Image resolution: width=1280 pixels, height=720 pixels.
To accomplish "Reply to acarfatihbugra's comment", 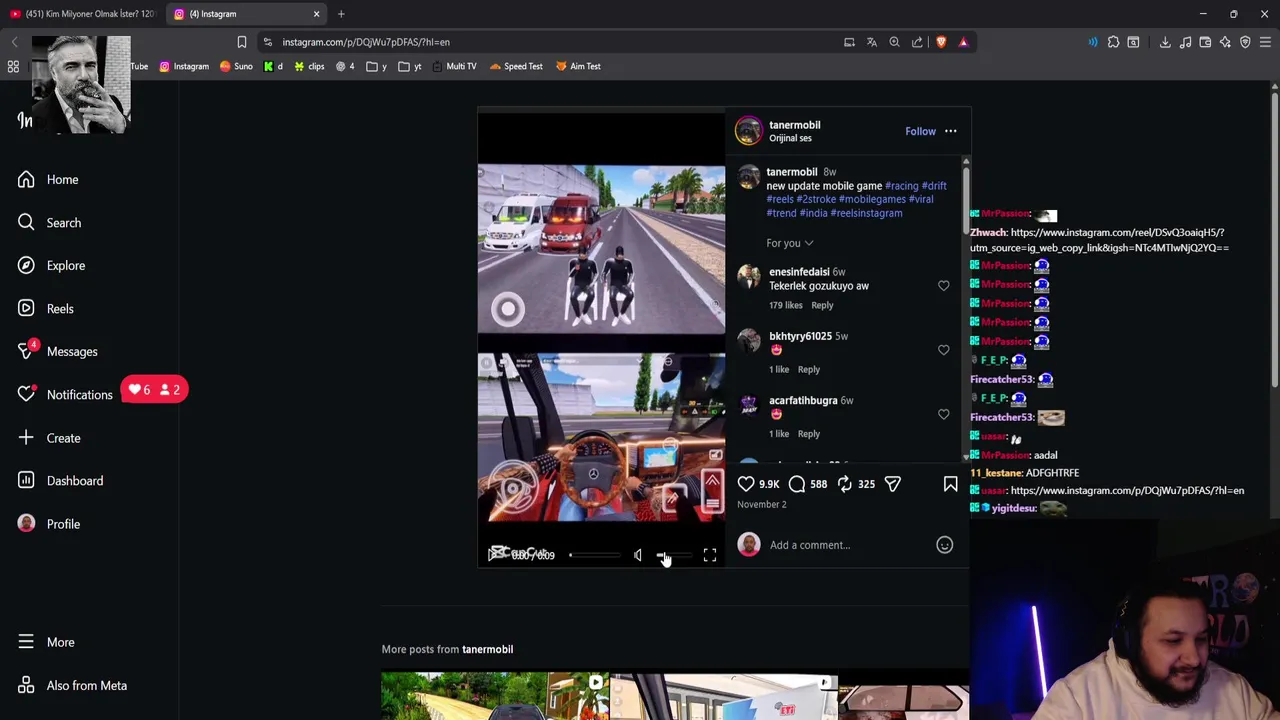I will click(x=808, y=434).
